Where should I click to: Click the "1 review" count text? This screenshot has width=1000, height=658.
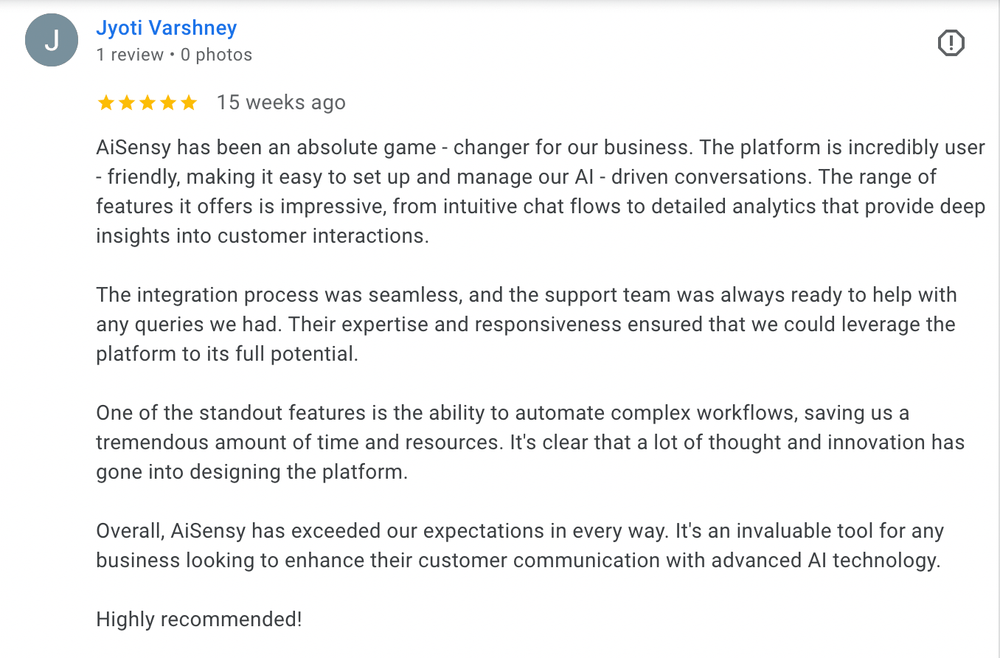click(130, 55)
